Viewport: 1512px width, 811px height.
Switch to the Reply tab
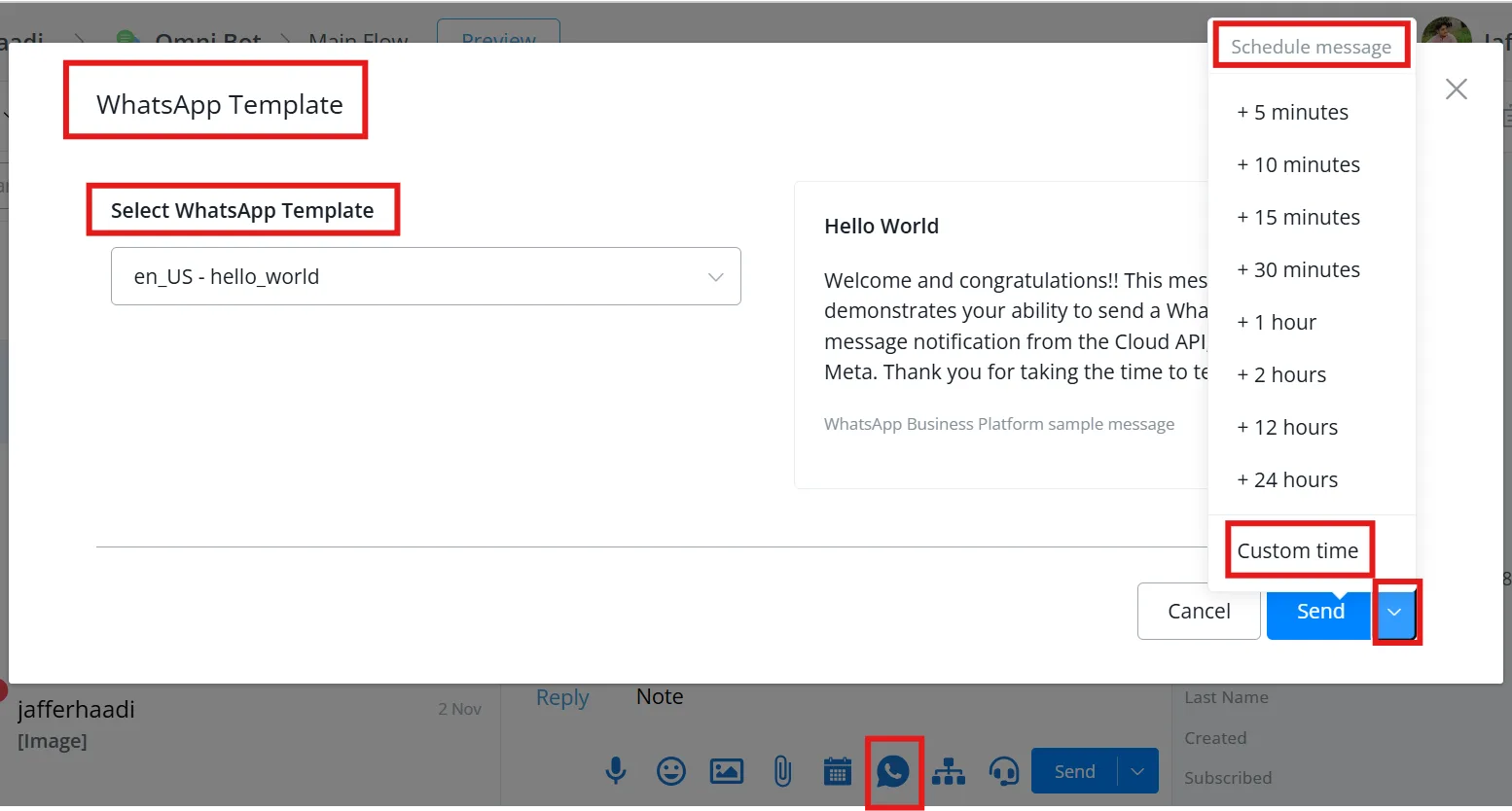(562, 697)
